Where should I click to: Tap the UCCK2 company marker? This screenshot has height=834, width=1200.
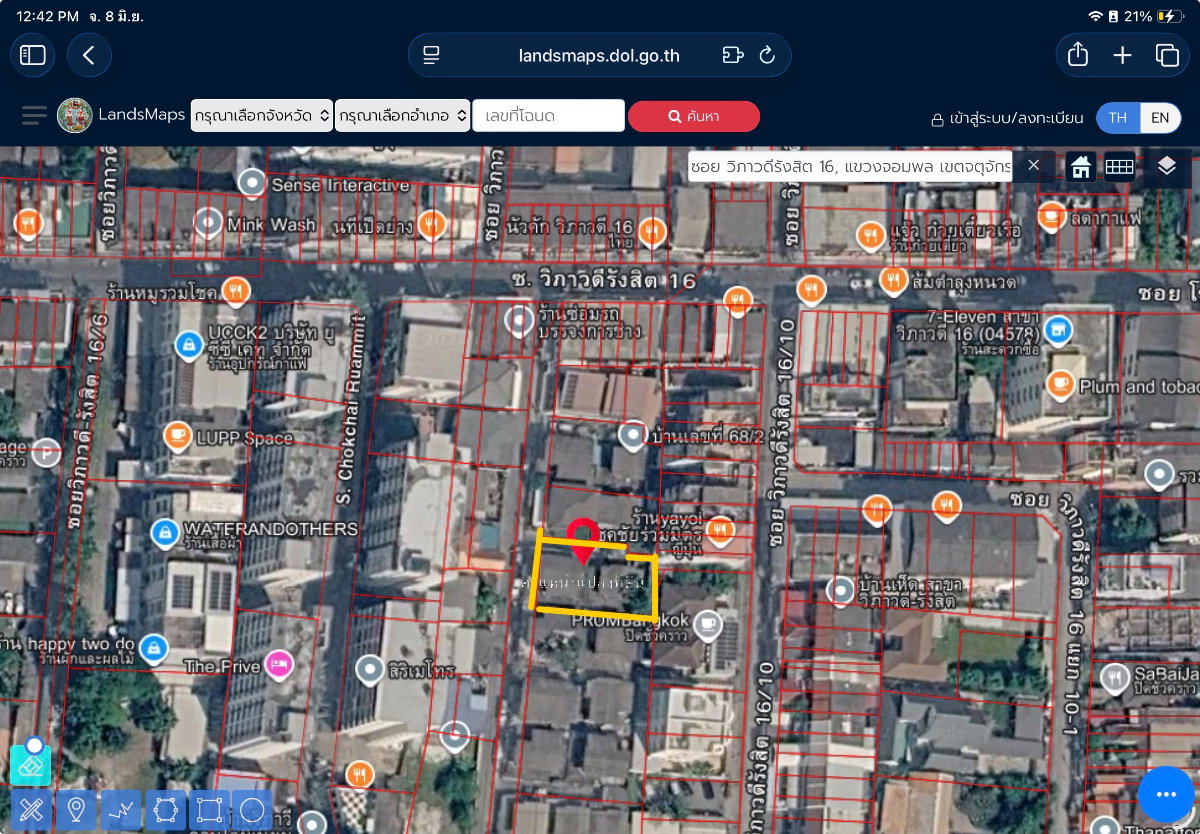187,346
